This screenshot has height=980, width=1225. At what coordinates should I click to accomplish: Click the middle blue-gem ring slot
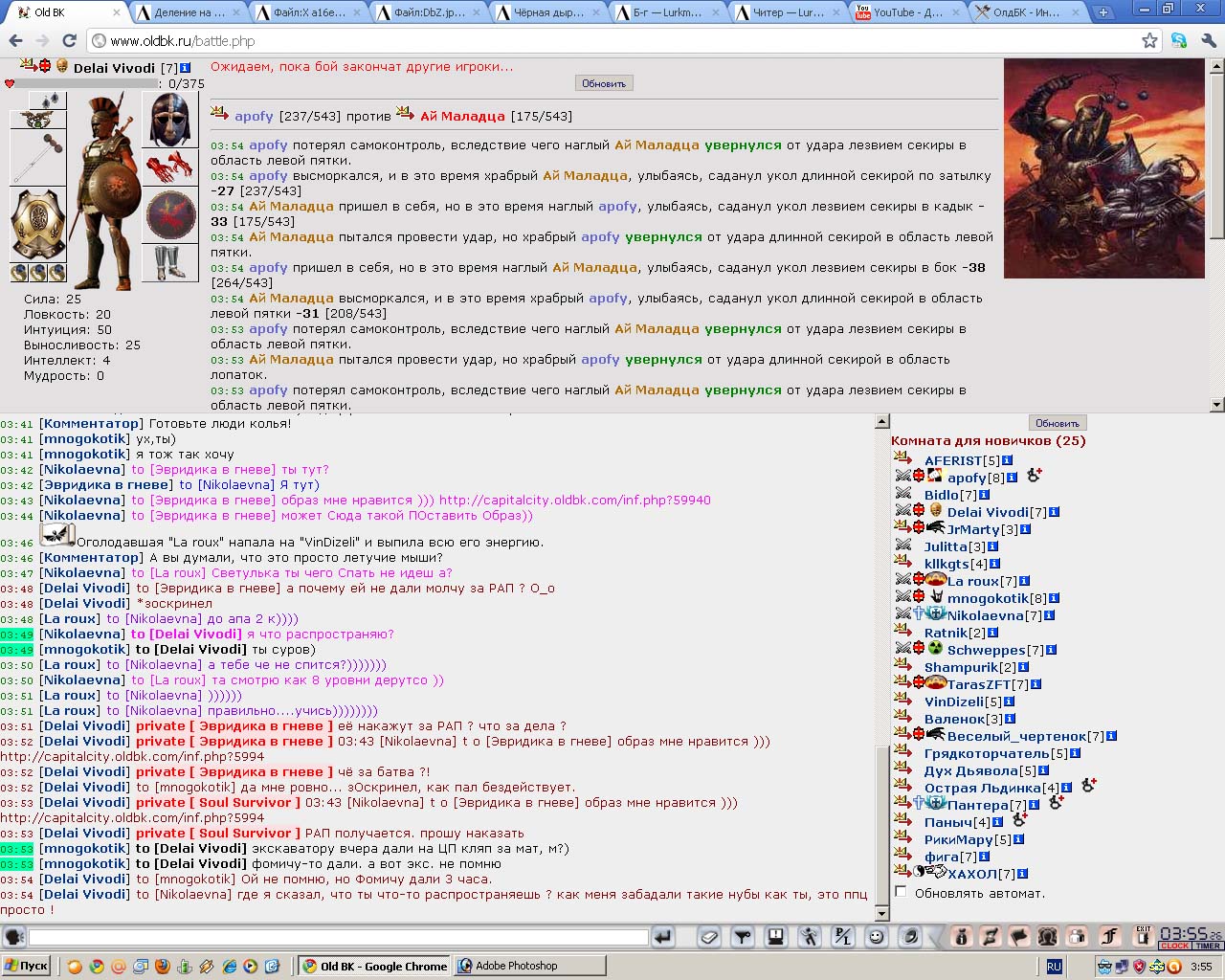38,273
